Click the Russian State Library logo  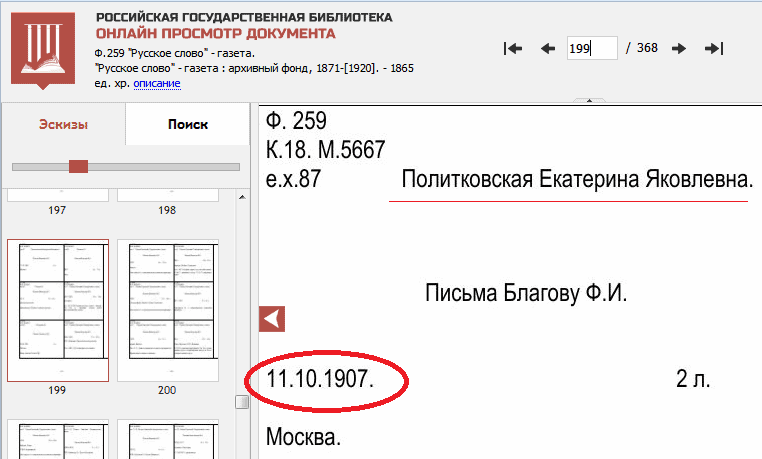(43, 47)
